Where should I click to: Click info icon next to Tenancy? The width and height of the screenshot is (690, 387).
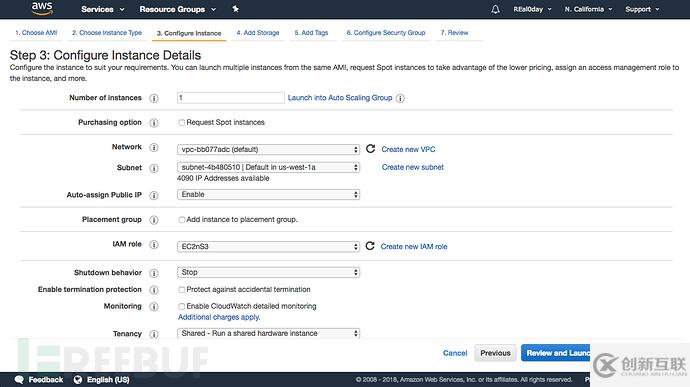[x=154, y=335]
